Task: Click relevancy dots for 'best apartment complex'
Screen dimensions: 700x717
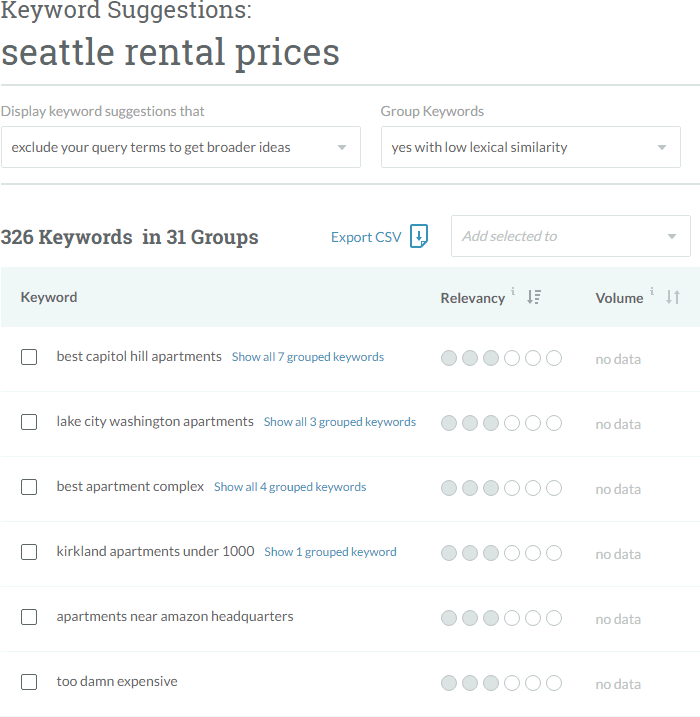Action: coord(501,488)
